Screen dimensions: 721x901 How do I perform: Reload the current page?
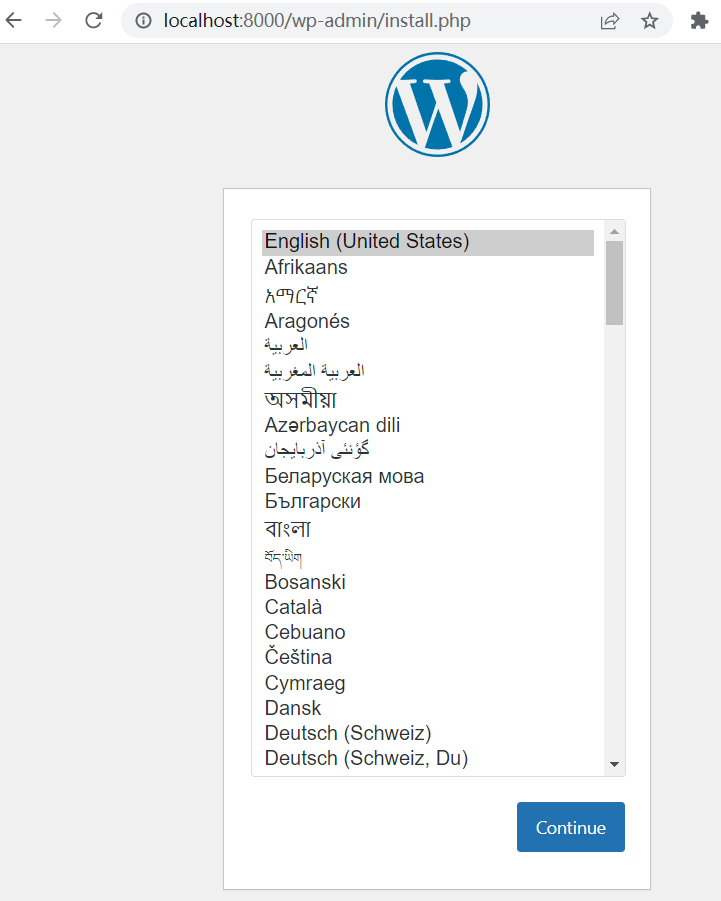click(x=94, y=20)
